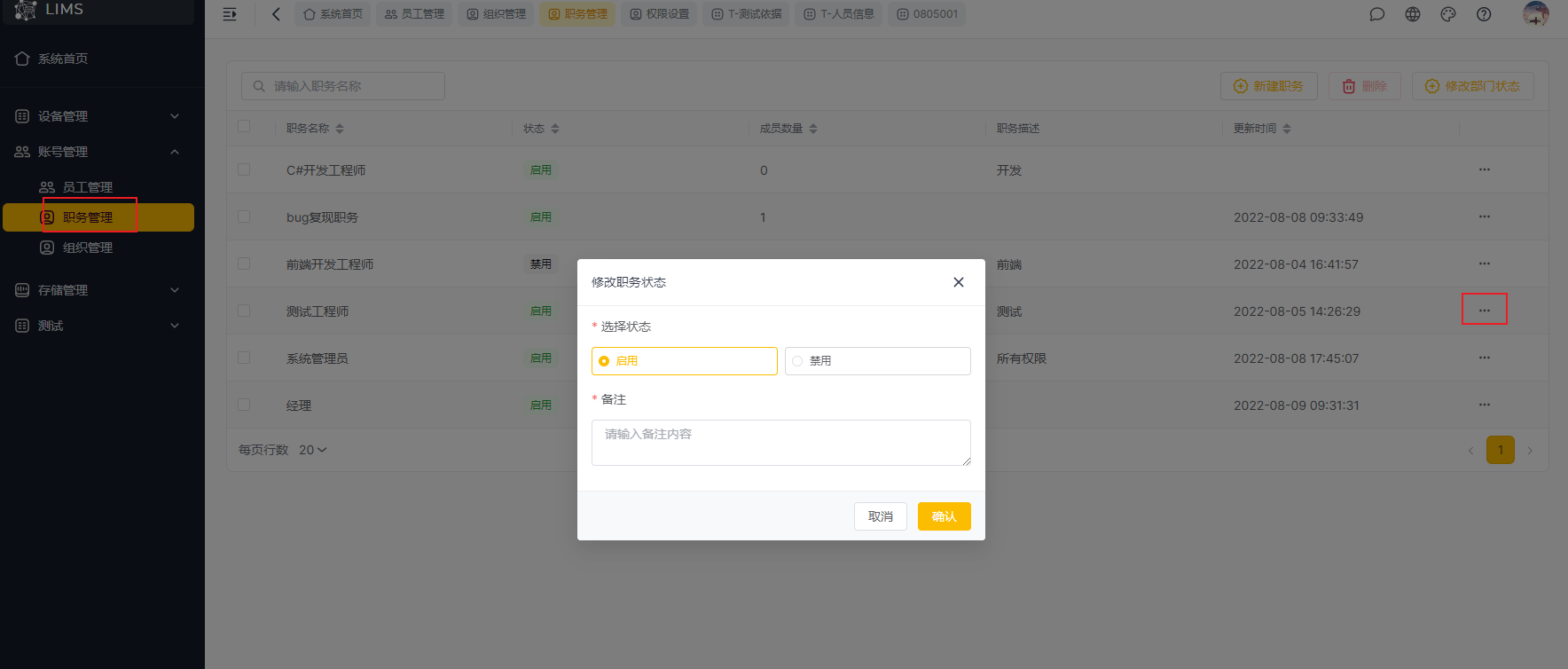The width and height of the screenshot is (1568, 669).
Task: Open more actions for 测试工程师 row
Action: (1485, 311)
